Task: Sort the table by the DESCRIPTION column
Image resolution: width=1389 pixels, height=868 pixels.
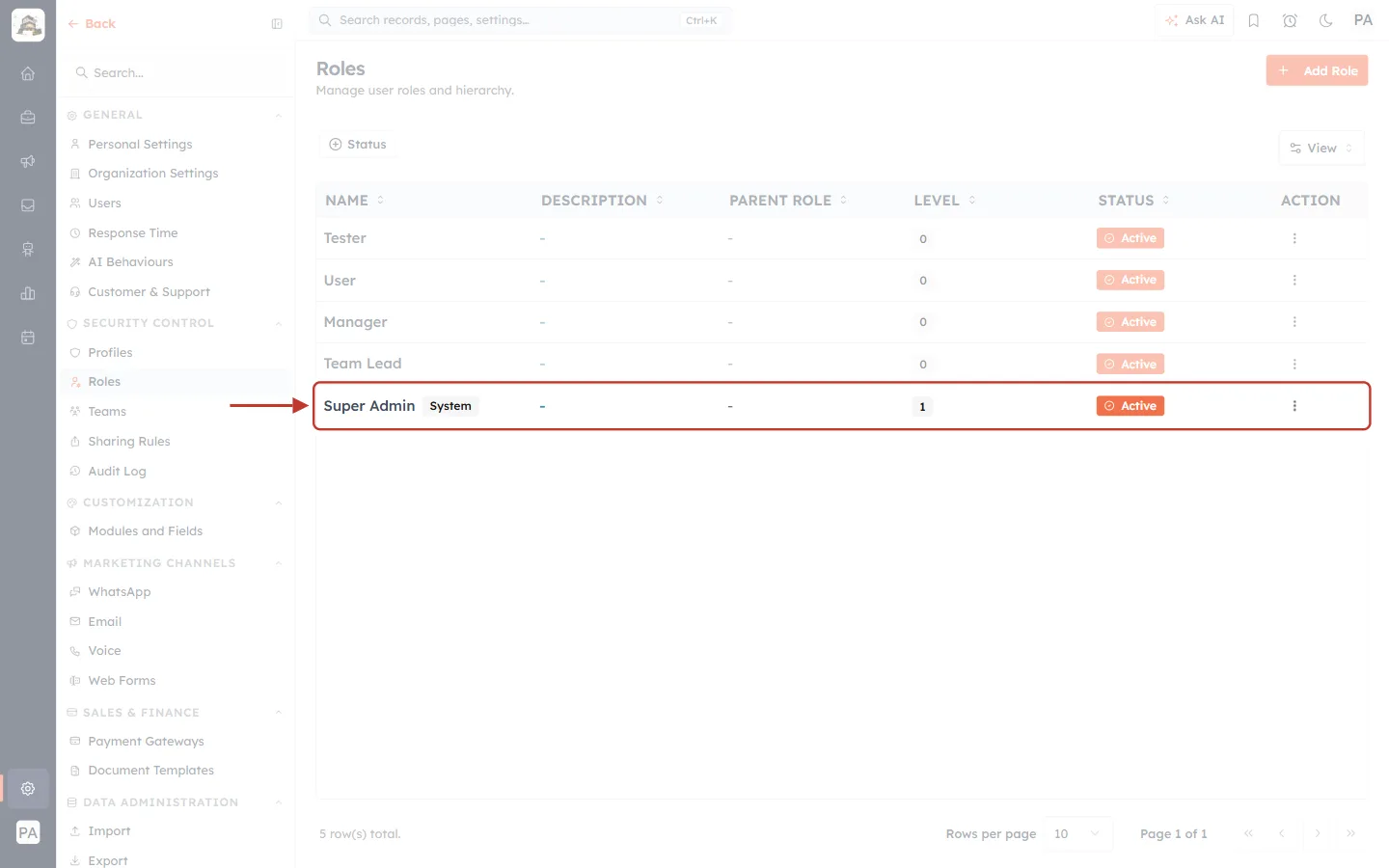Action: click(603, 201)
